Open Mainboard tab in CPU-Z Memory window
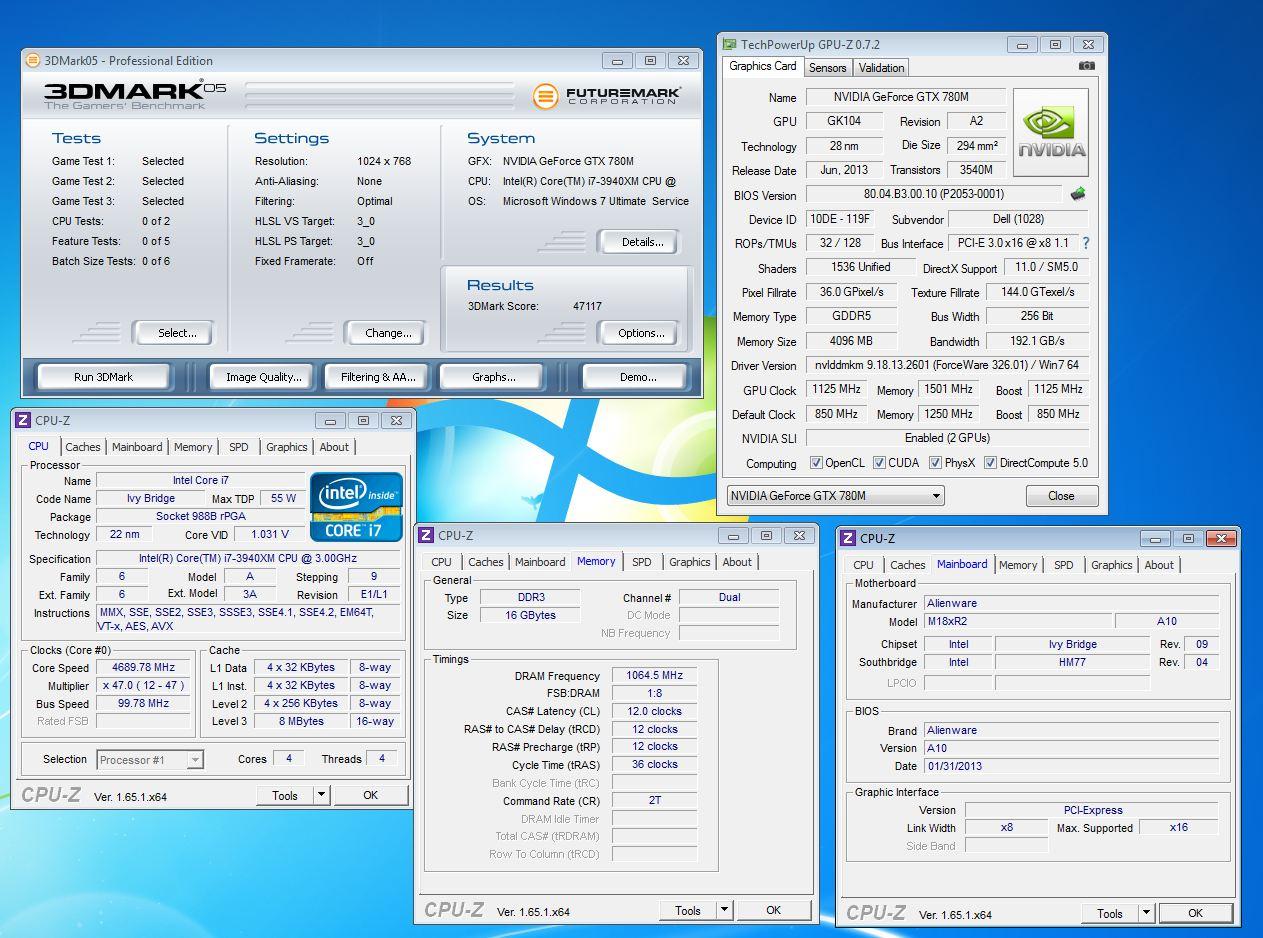Image resolution: width=1263 pixels, height=938 pixels. click(x=540, y=562)
